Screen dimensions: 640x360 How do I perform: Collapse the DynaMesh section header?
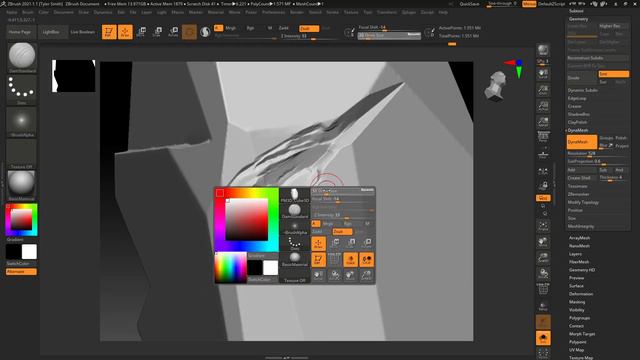pos(578,130)
